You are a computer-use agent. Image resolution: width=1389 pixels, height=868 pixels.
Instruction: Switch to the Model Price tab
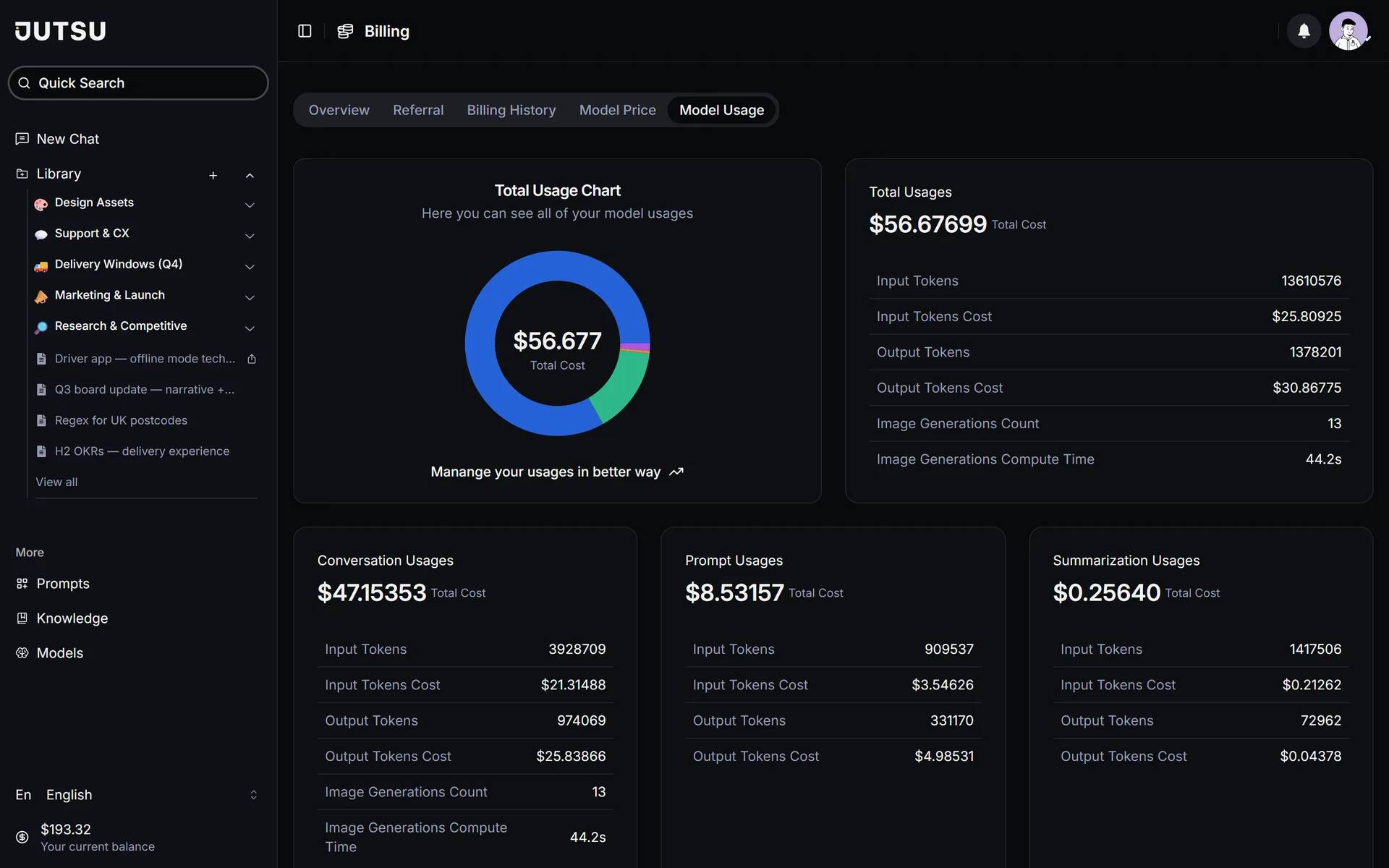point(618,110)
